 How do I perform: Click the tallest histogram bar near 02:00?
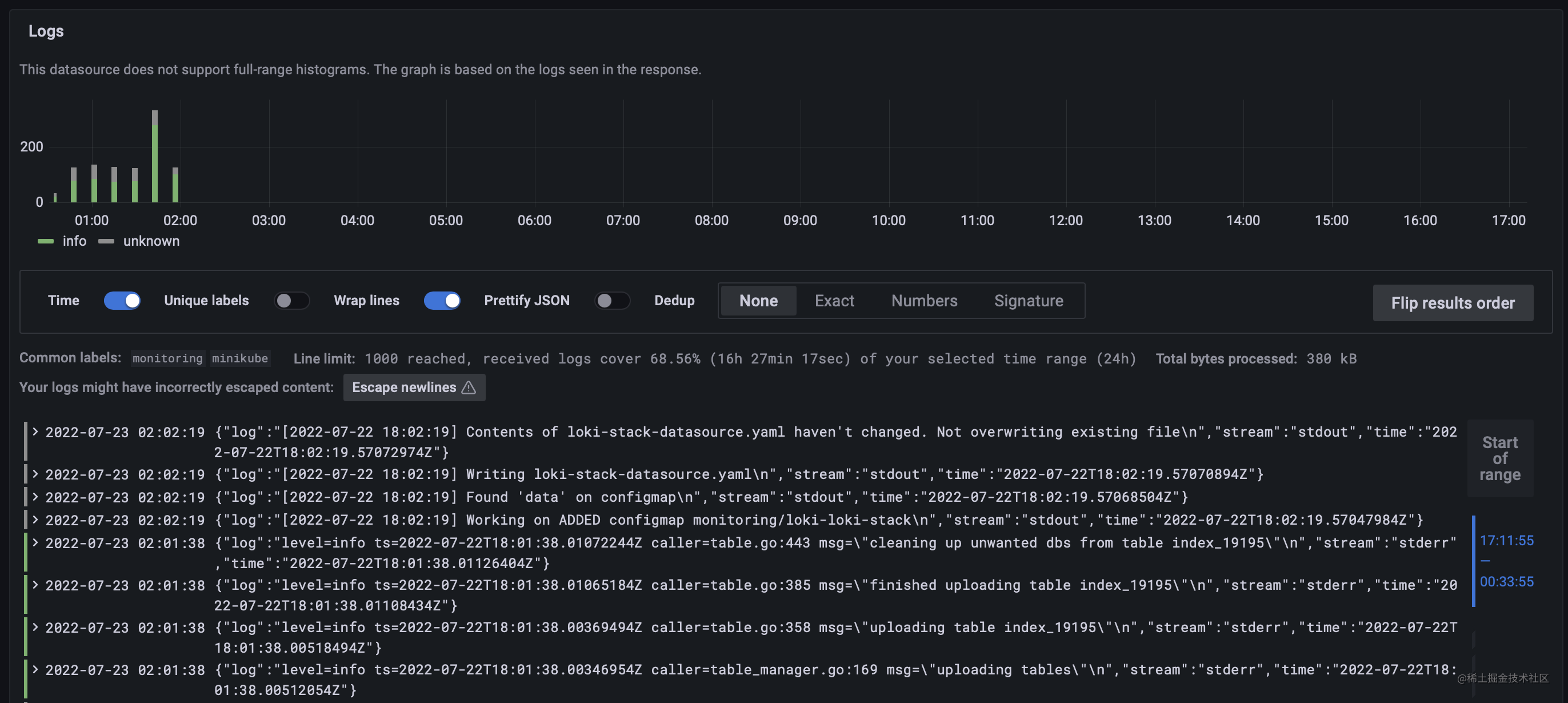[x=155, y=155]
